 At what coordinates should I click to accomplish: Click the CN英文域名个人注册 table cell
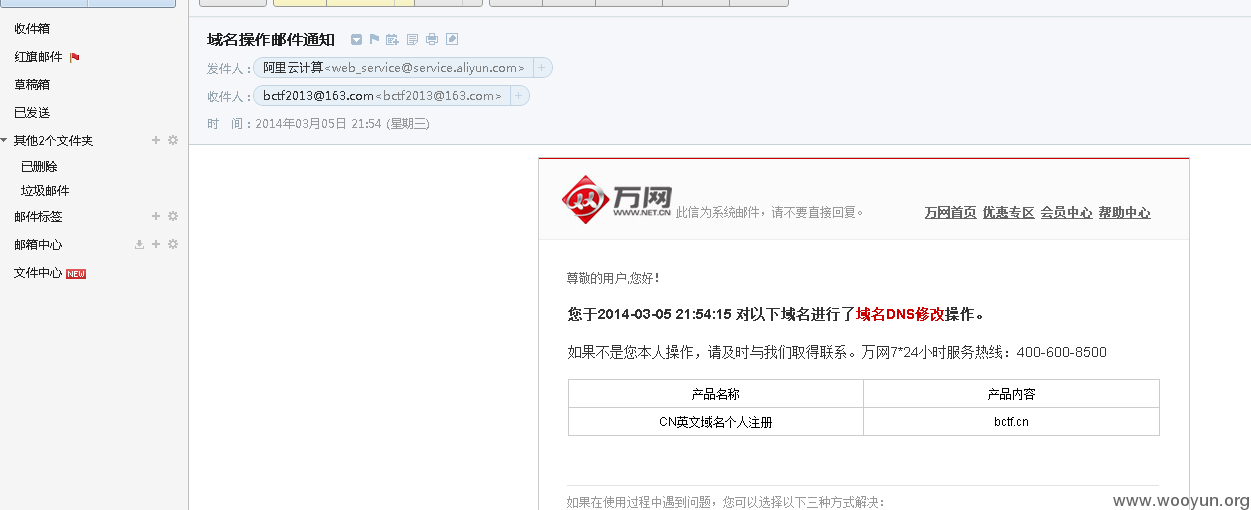coord(715,422)
